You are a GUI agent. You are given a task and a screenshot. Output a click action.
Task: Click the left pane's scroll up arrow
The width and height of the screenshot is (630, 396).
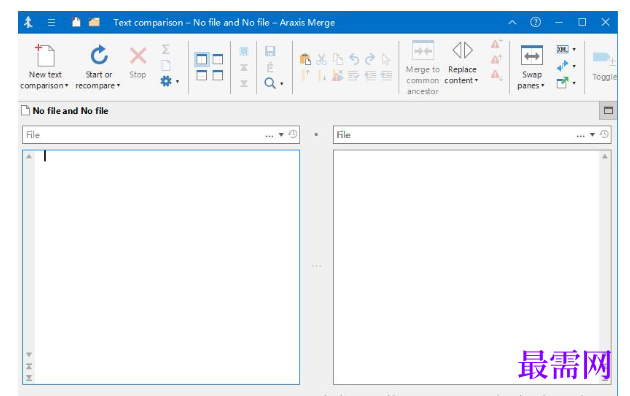[x=29, y=156]
